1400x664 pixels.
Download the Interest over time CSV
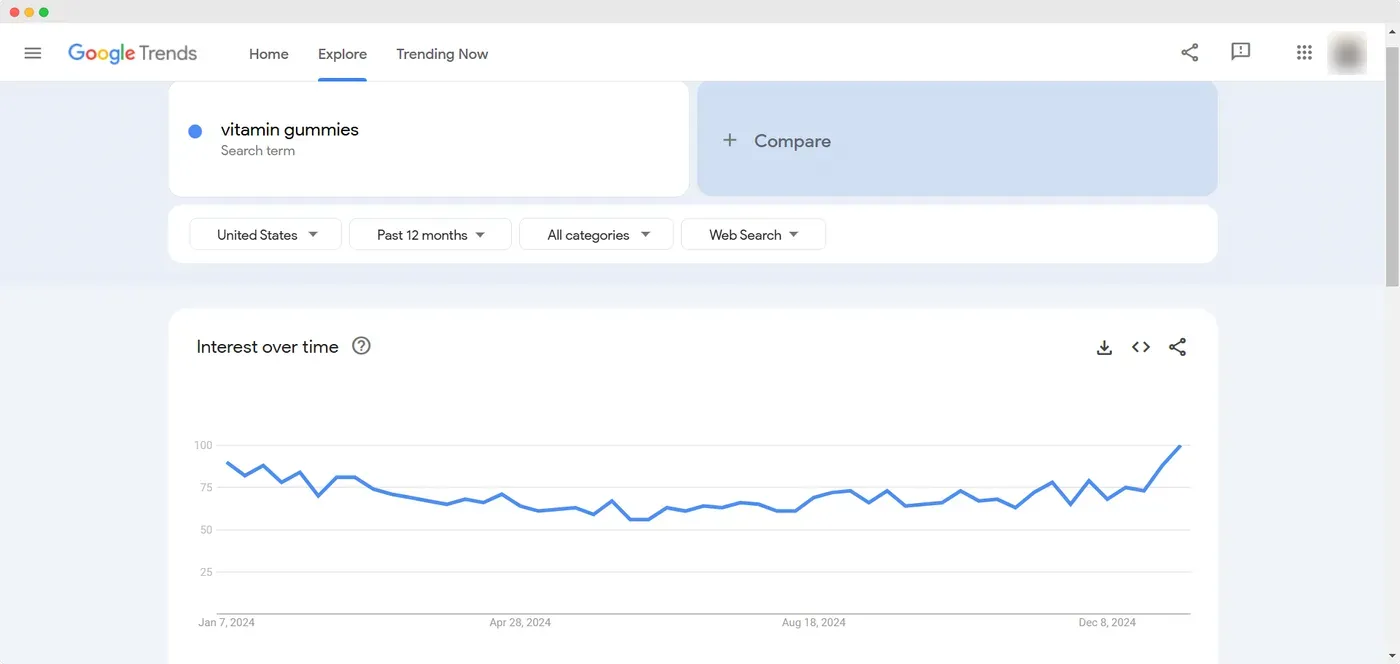click(x=1104, y=347)
